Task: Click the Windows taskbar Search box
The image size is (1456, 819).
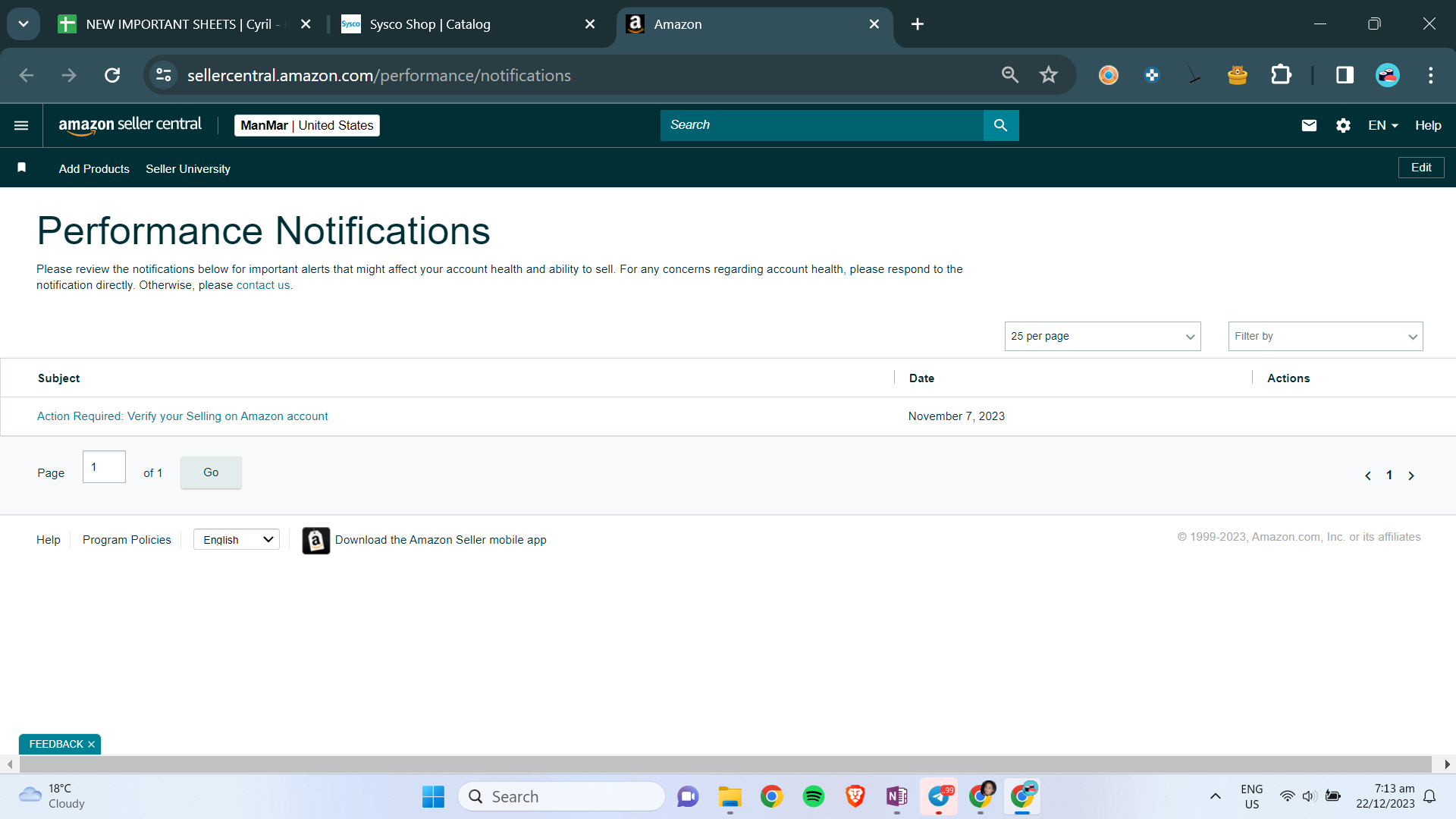Action: pos(561,796)
